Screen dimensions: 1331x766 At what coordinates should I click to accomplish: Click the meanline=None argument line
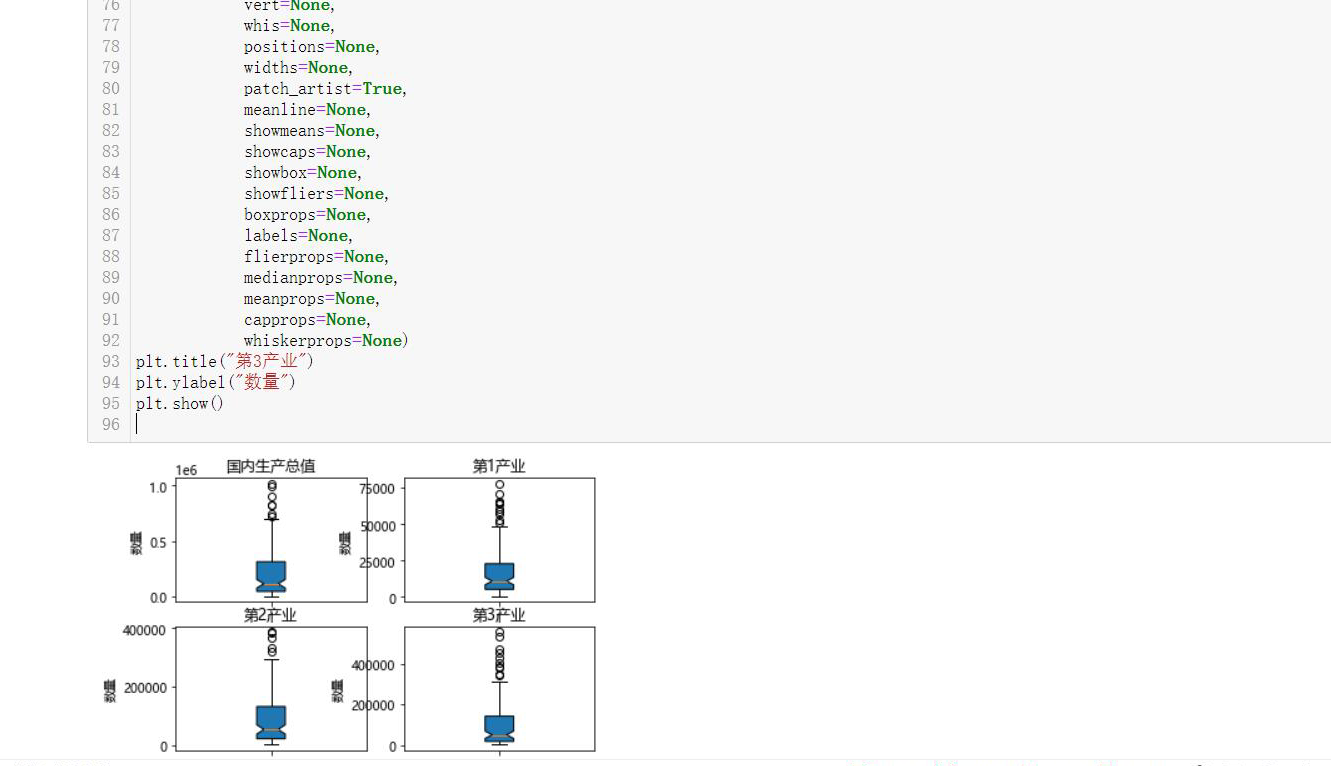click(x=307, y=110)
